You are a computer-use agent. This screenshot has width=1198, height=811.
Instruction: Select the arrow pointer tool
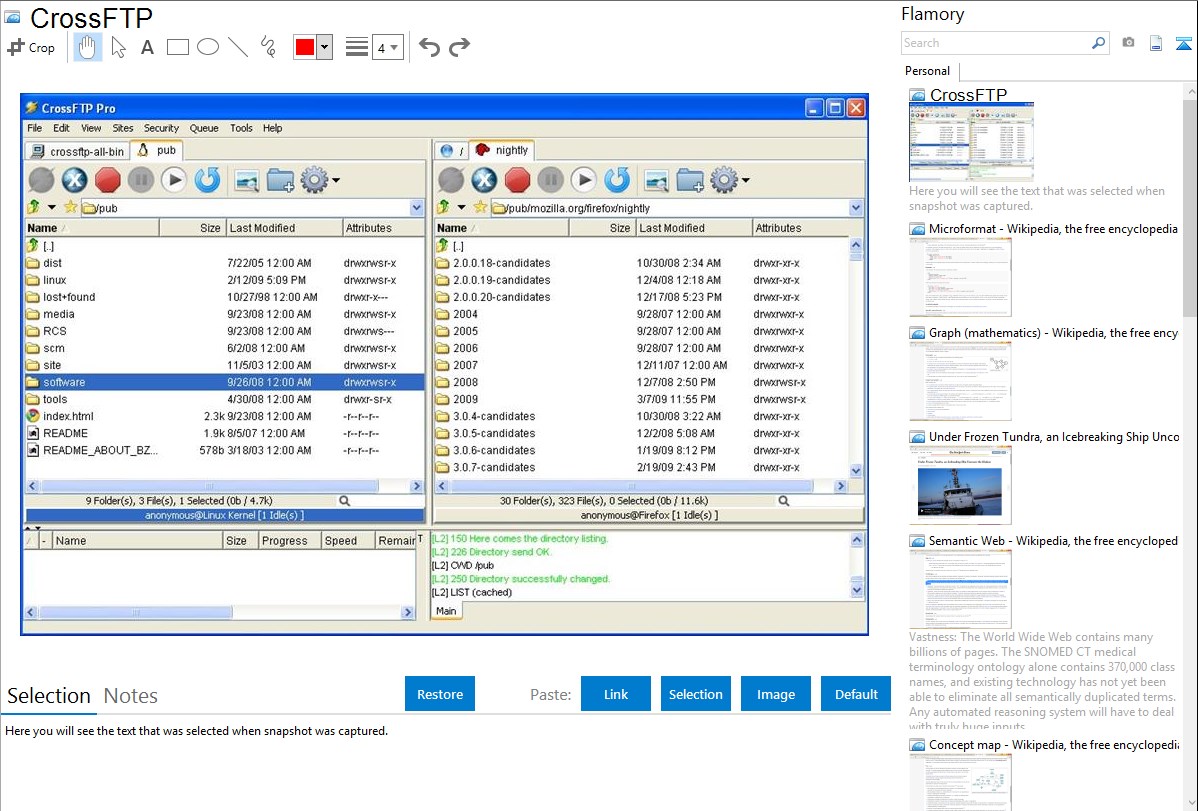pyautogui.click(x=118, y=47)
